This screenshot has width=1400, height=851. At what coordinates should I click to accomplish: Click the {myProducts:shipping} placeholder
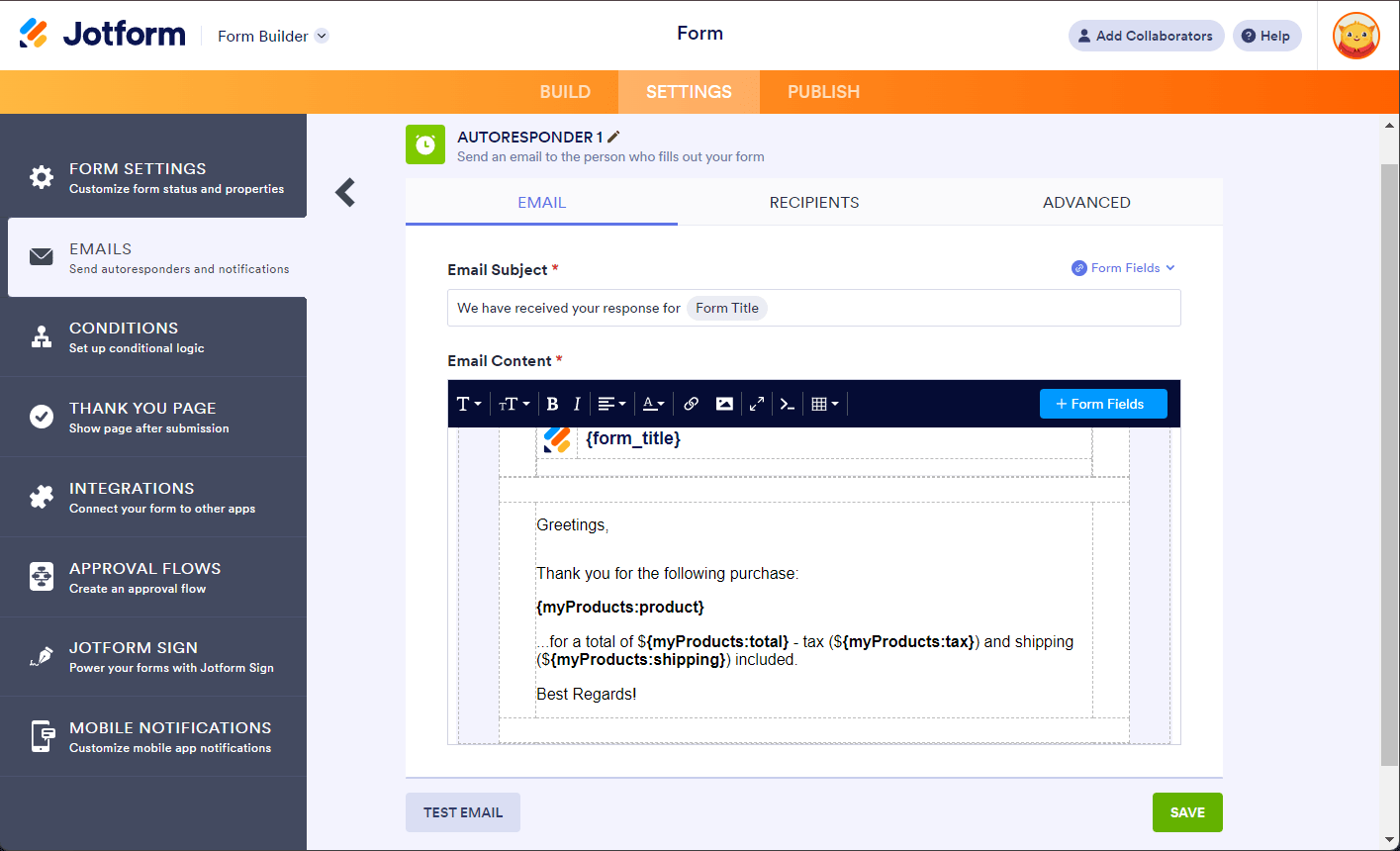click(x=638, y=660)
